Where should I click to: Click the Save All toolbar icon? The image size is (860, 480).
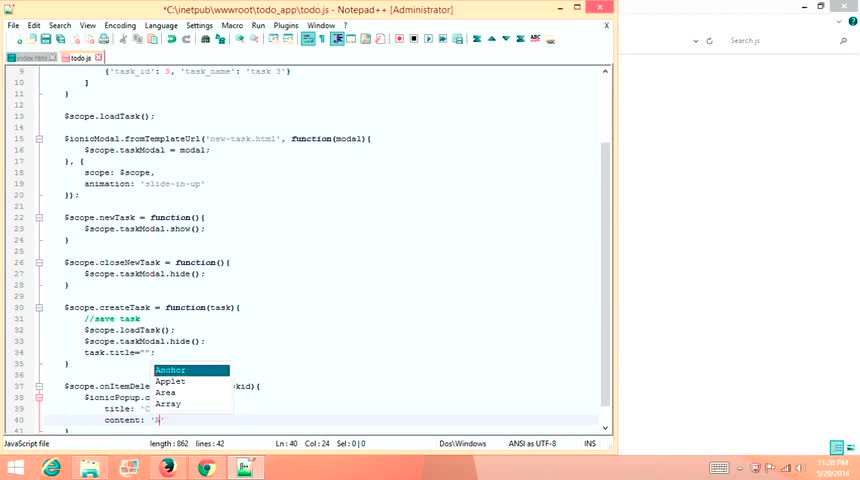tap(61, 39)
